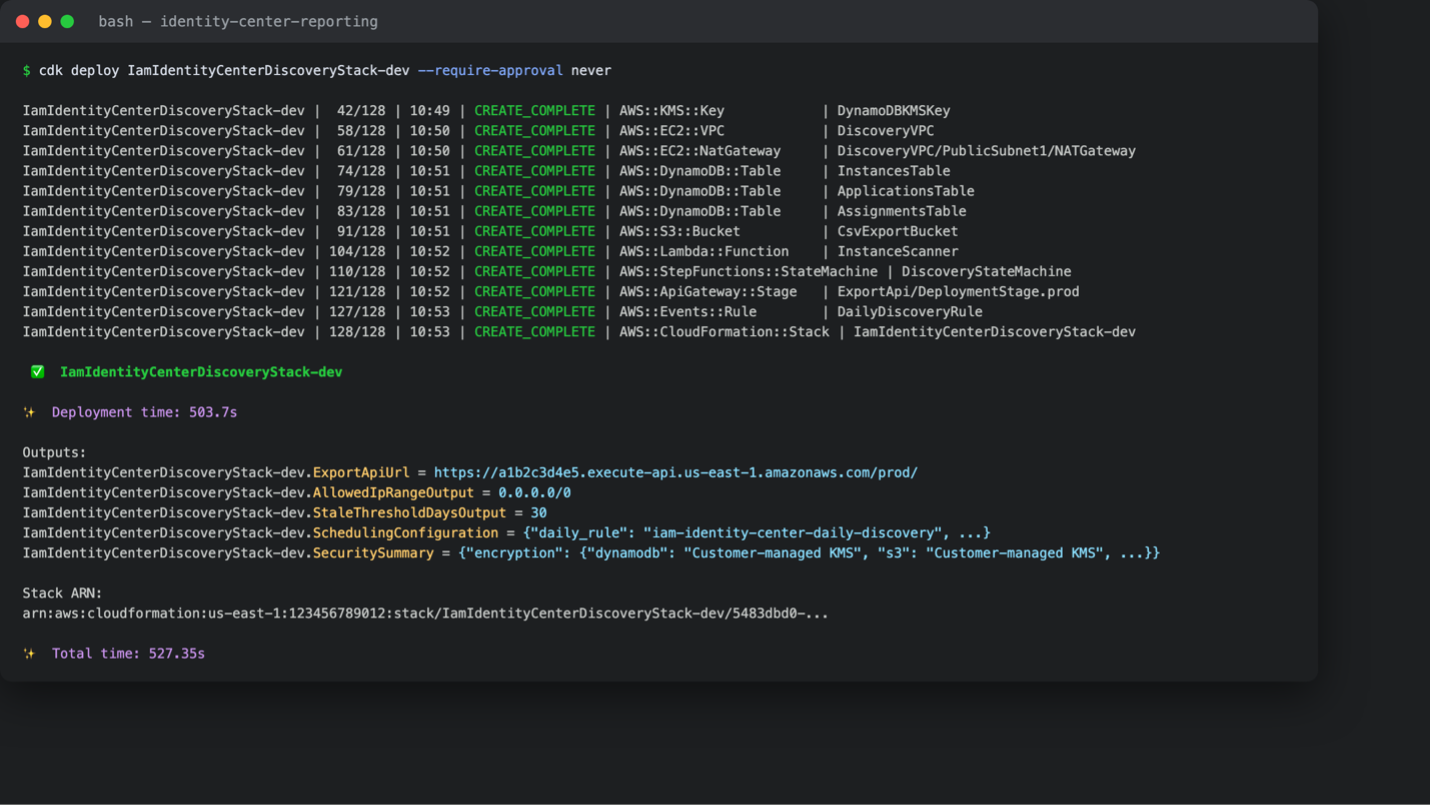Click the ExportApiUrl https link
This screenshot has width=1430, height=809.
click(x=676, y=472)
